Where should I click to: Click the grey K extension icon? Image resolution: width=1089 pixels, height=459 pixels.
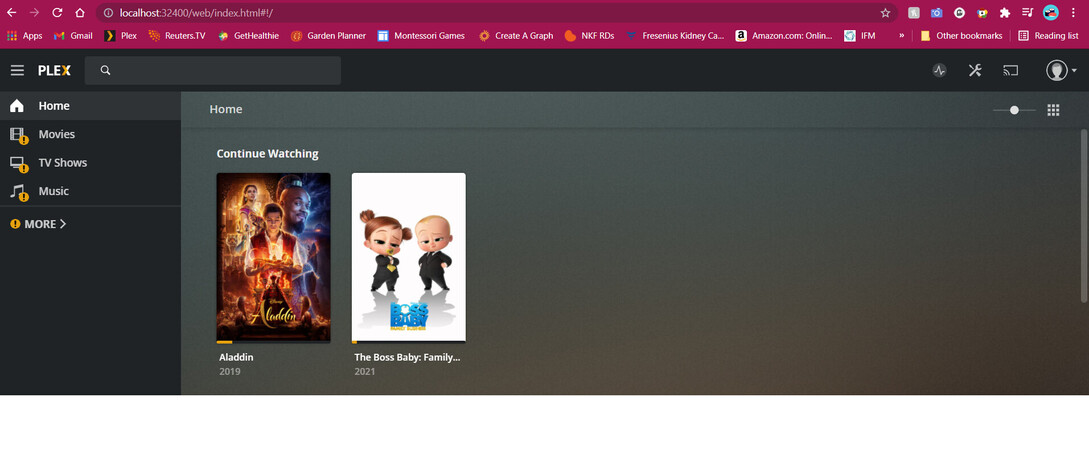[914, 12]
